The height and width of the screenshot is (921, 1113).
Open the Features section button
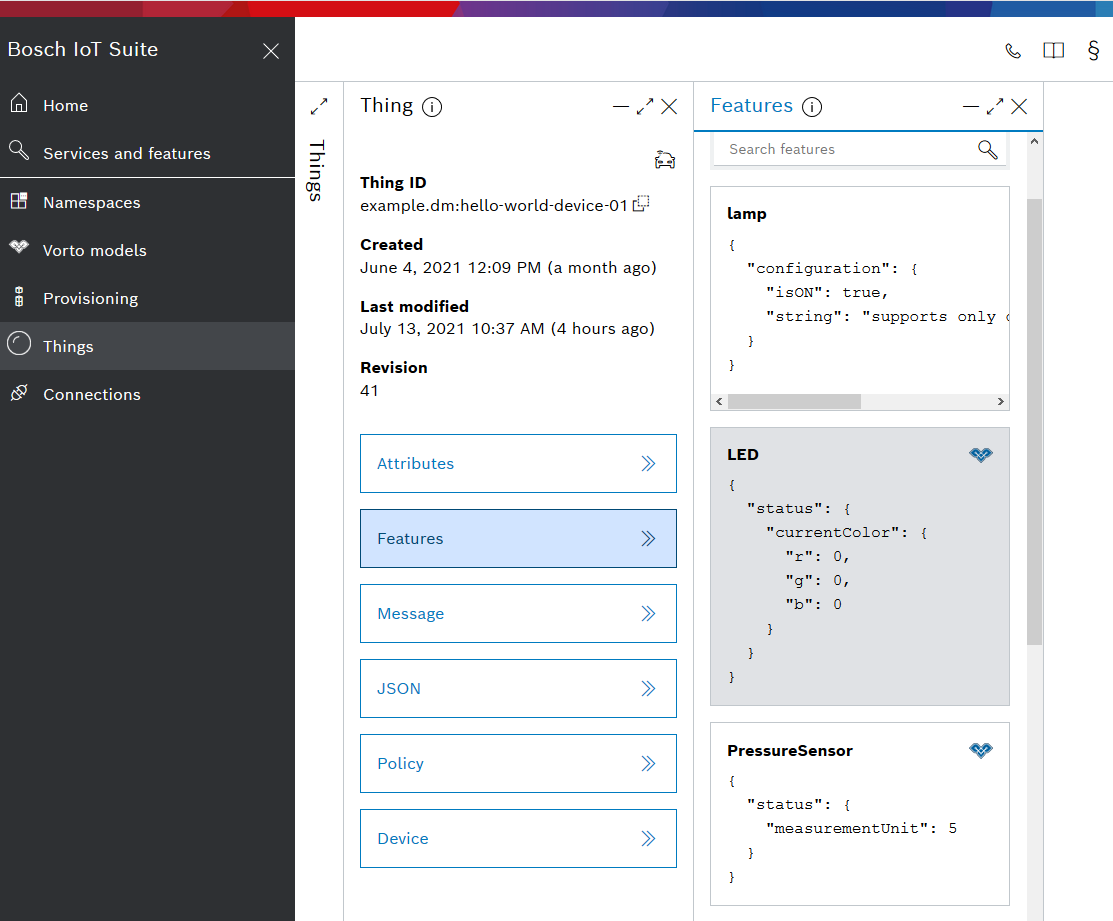click(518, 539)
